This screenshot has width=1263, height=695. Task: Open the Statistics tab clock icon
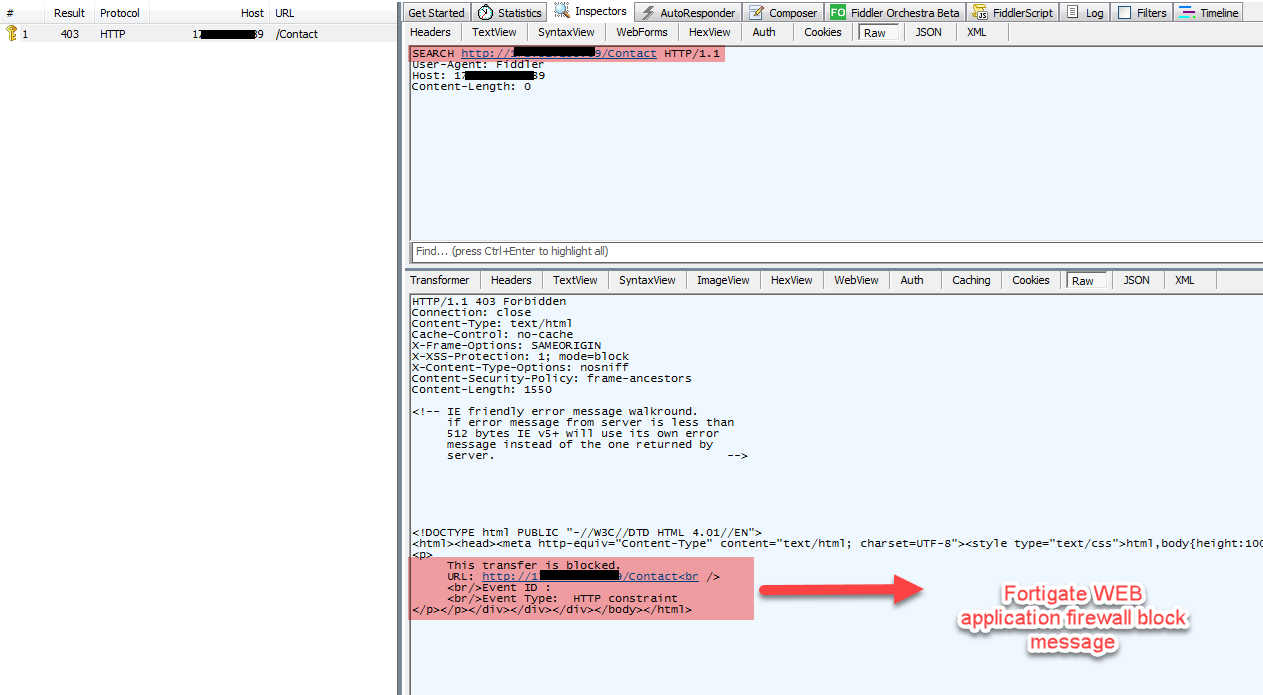tap(485, 13)
